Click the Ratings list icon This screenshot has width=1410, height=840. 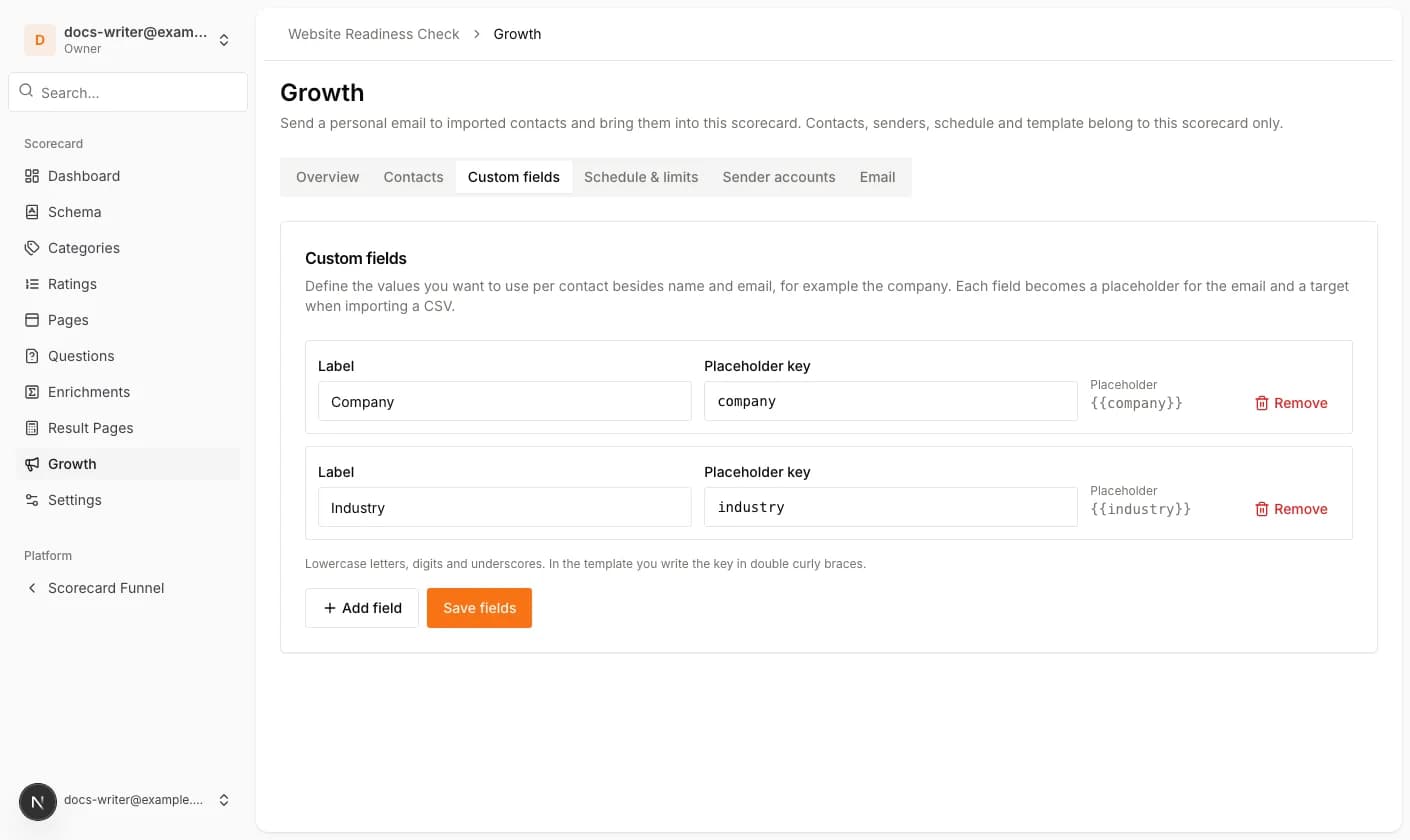click(x=32, y=284)
